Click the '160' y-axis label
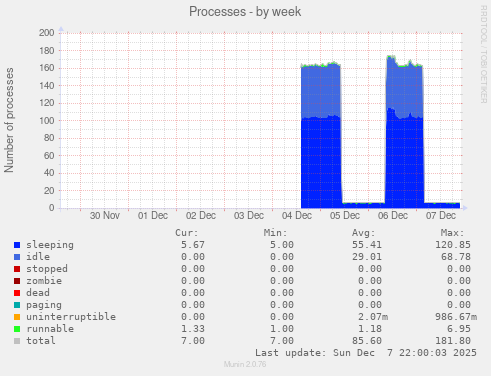 click(x=47, y=68)
